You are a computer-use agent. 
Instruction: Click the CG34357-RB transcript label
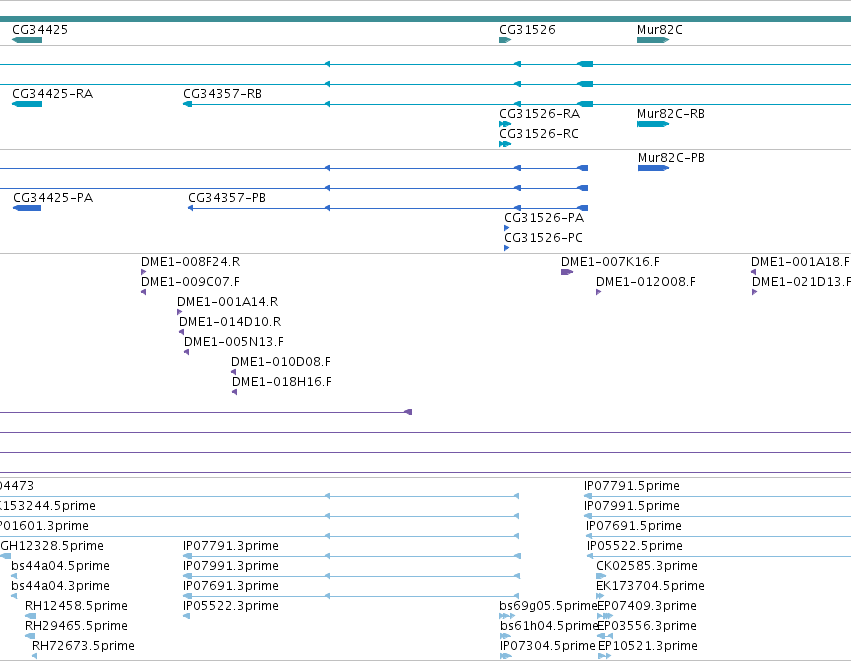pos(223,94)
